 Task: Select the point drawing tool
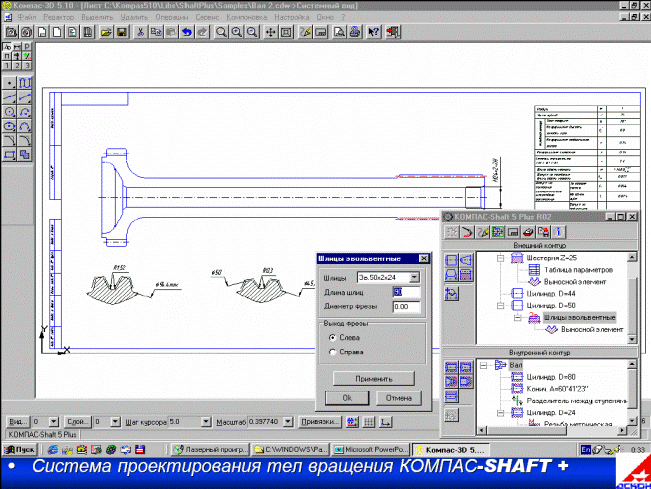[x=9, y=83]
